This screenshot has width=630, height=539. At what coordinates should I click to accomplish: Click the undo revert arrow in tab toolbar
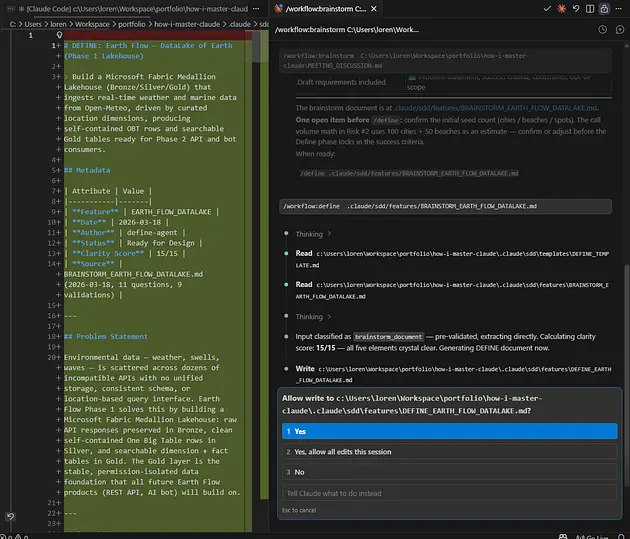pos(576,8)
